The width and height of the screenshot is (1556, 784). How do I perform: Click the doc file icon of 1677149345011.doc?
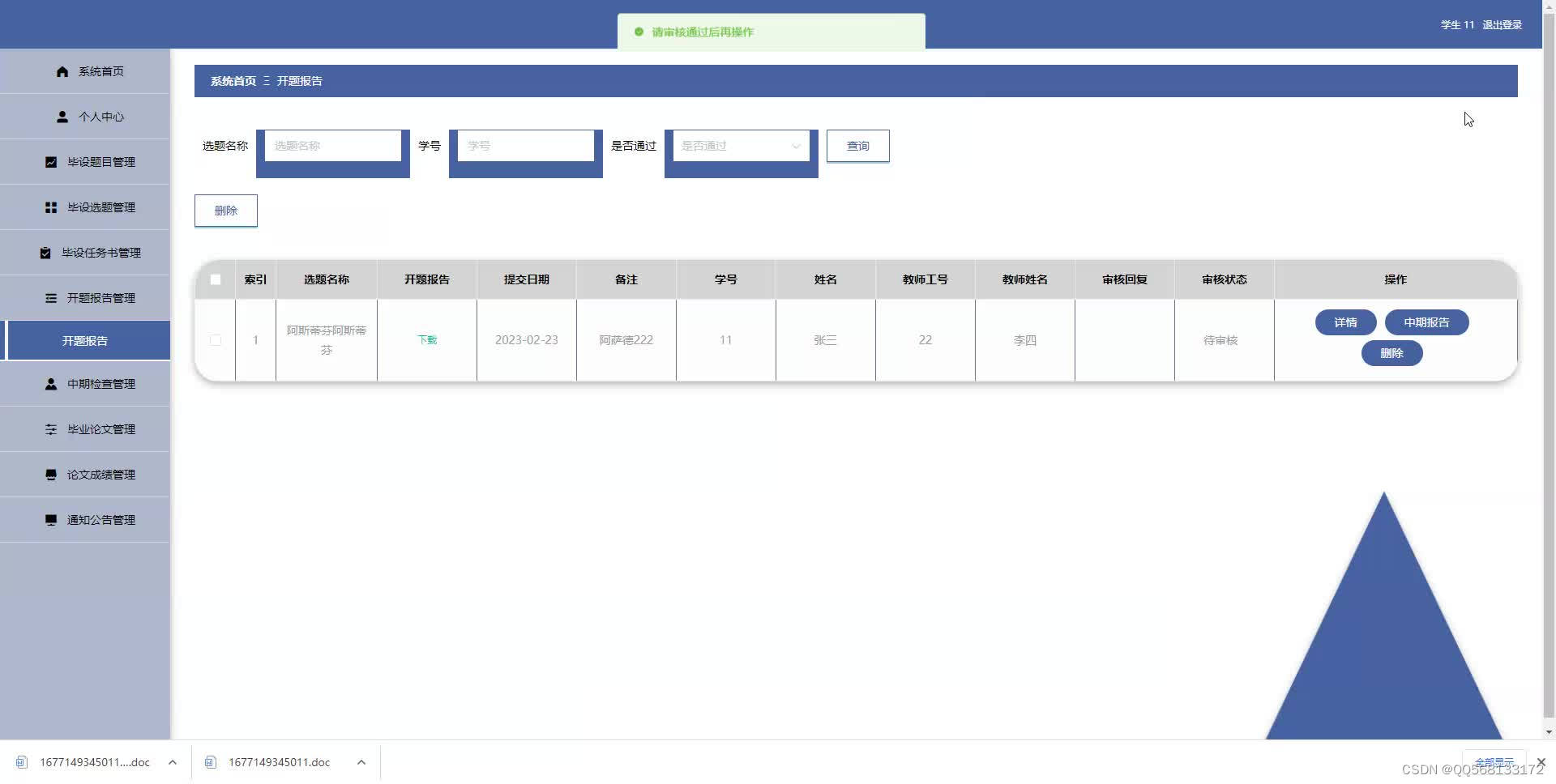pos(211,762)
